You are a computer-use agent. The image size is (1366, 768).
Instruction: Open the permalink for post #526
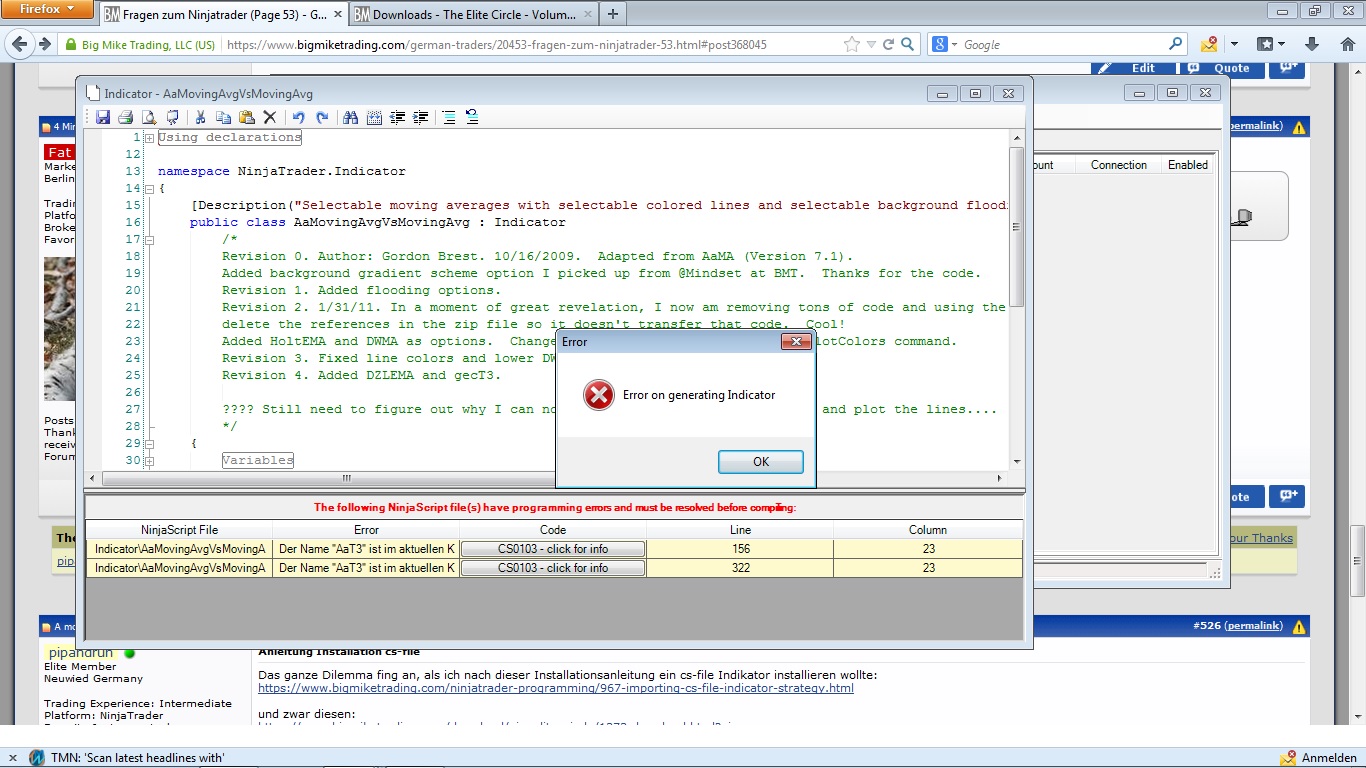click(1253, 626)
